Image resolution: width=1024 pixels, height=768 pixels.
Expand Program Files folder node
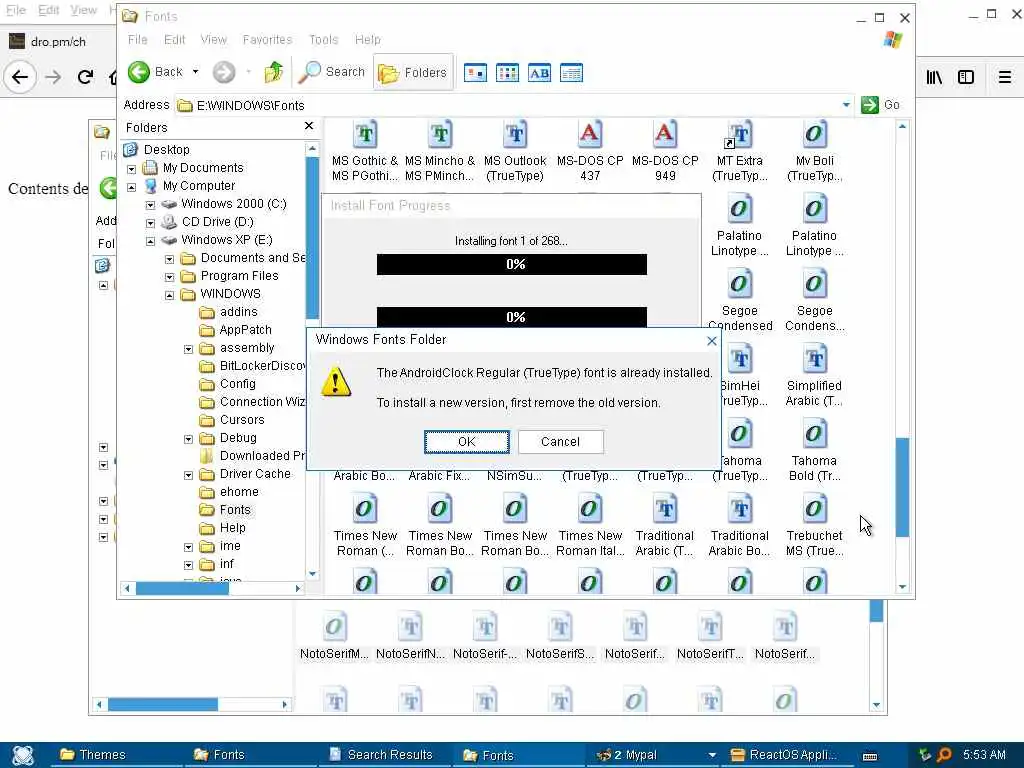pos(169,277)
